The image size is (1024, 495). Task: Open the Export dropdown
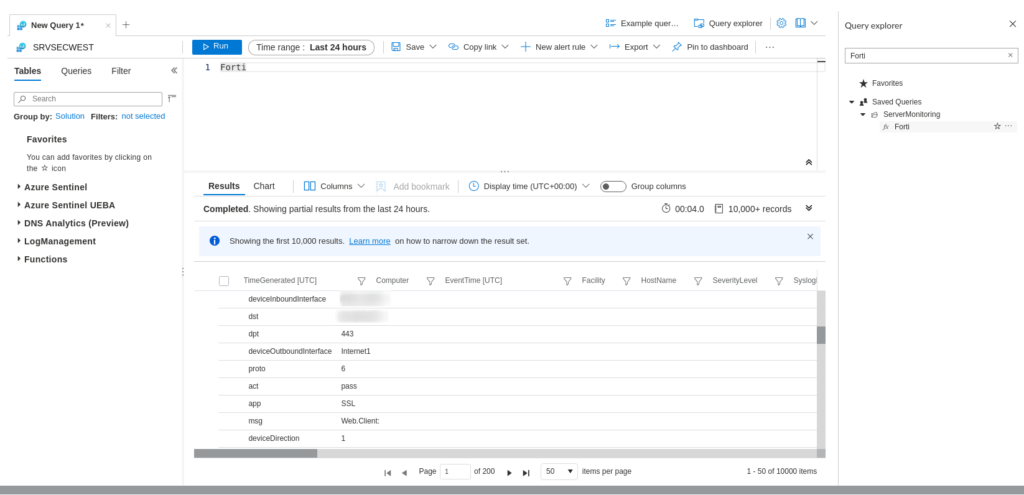[x=634, y=47]
